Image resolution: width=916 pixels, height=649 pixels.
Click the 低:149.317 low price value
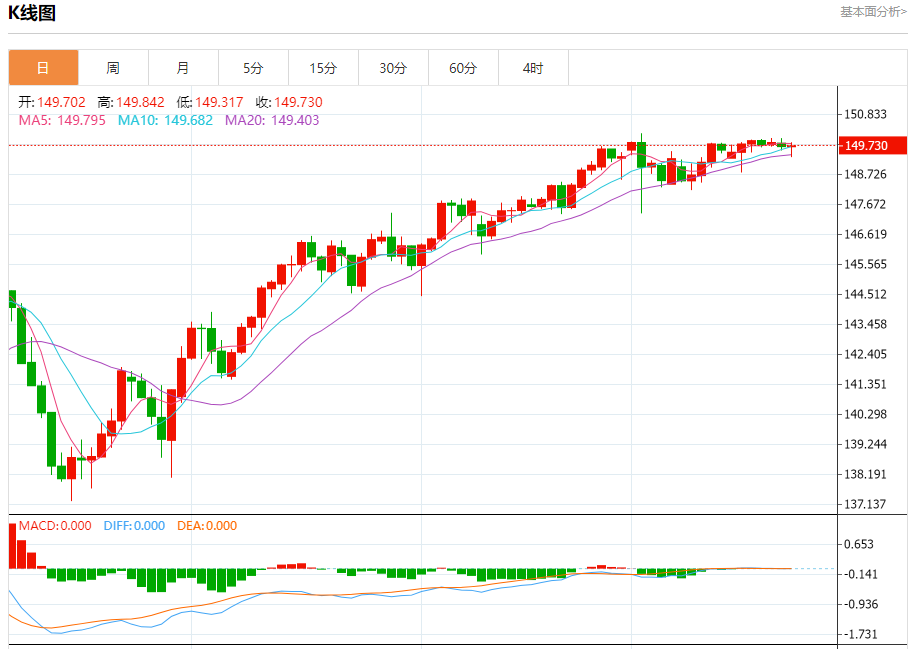click(210, 102)
